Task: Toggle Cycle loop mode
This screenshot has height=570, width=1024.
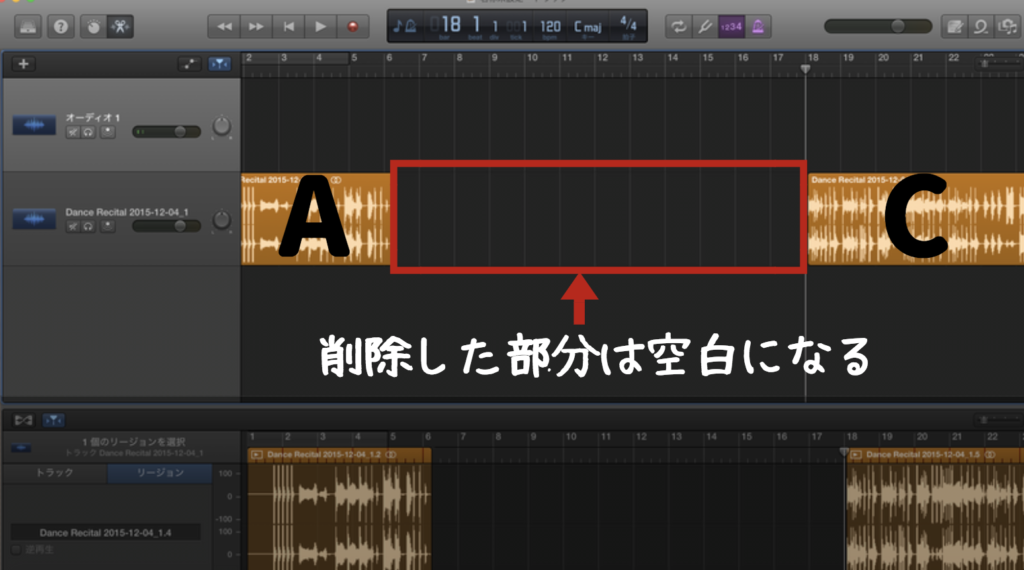Action: click(679, 27)
